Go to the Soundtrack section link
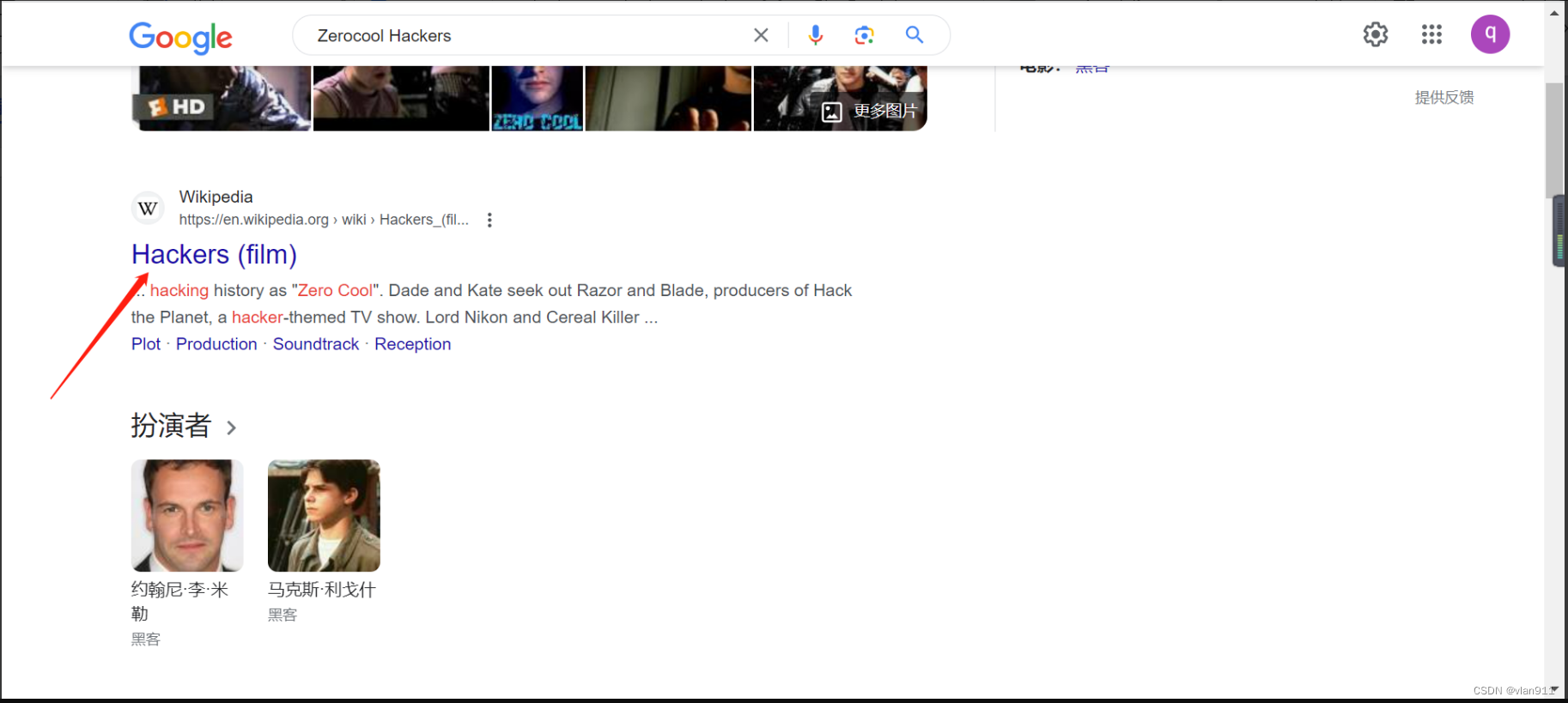This screenshot has height=703, width=1568. pos(316,344)
